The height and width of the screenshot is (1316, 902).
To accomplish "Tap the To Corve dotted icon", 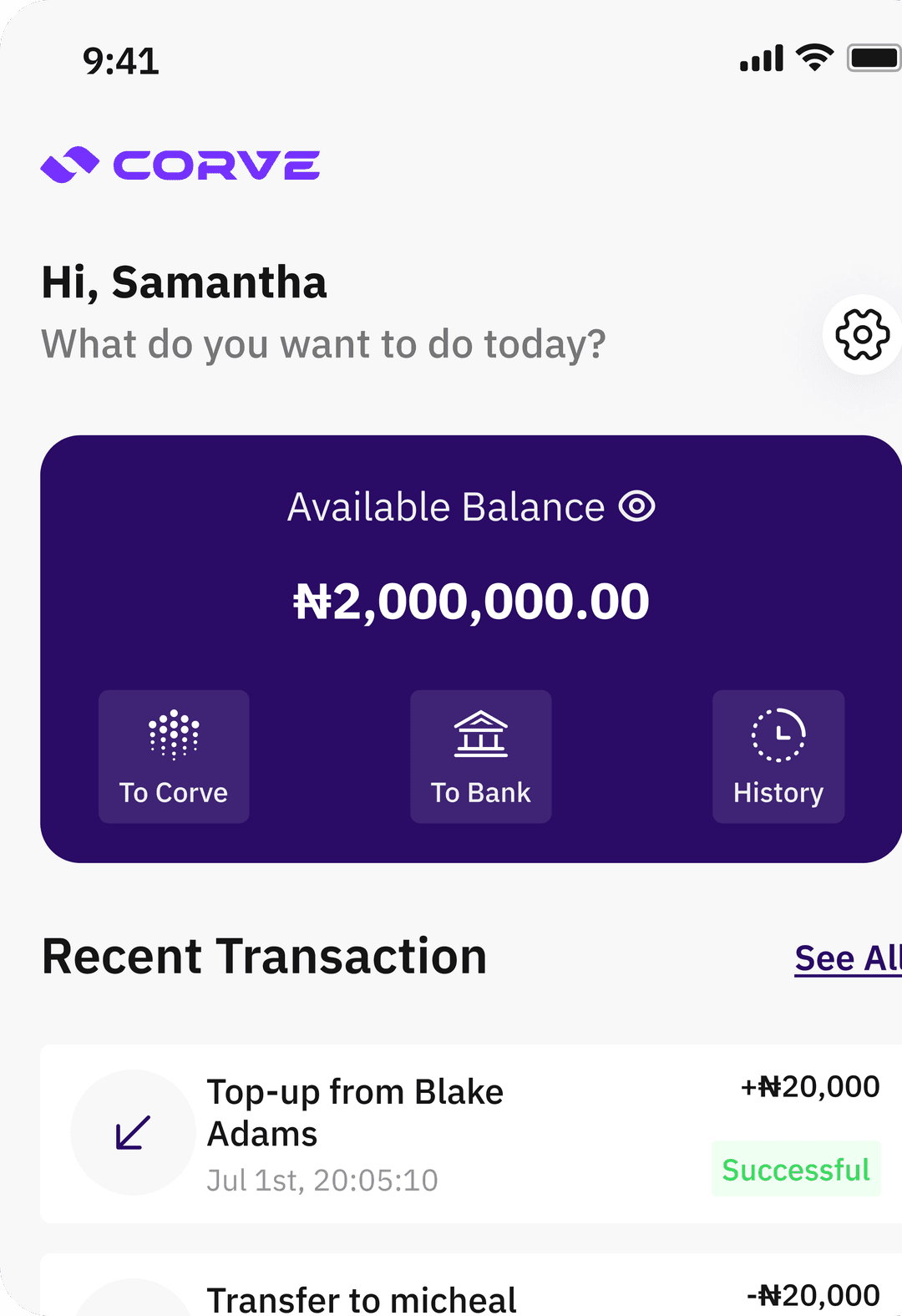I will click(174, 734).
